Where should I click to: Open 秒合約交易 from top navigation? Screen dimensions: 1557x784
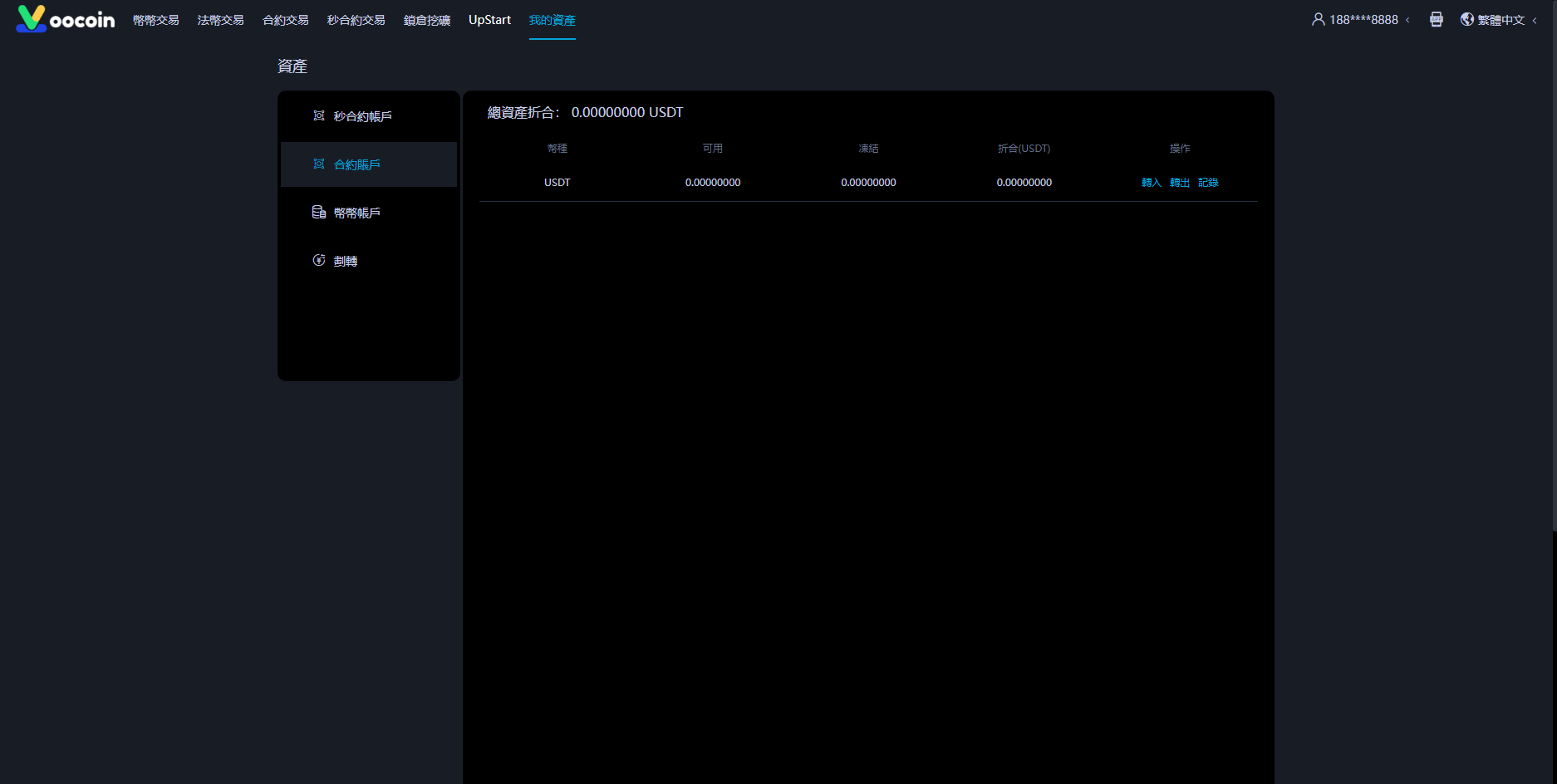pos(356,20)
